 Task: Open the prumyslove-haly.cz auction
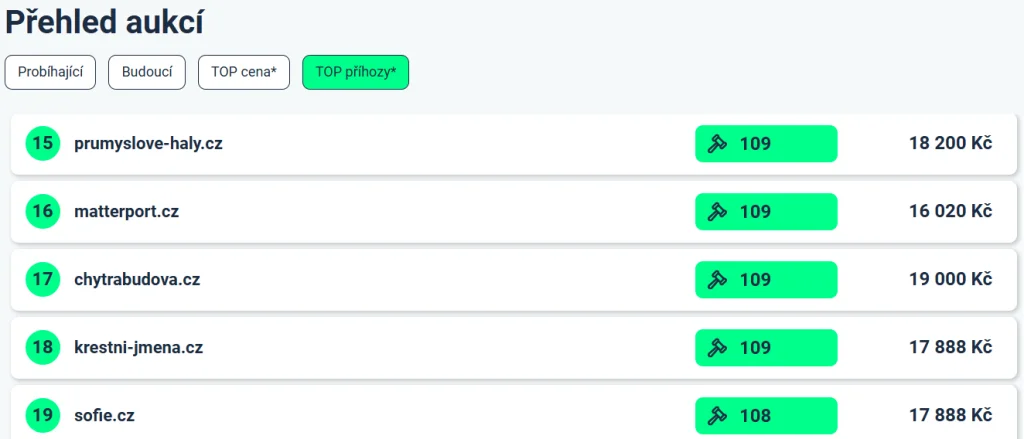148,143
